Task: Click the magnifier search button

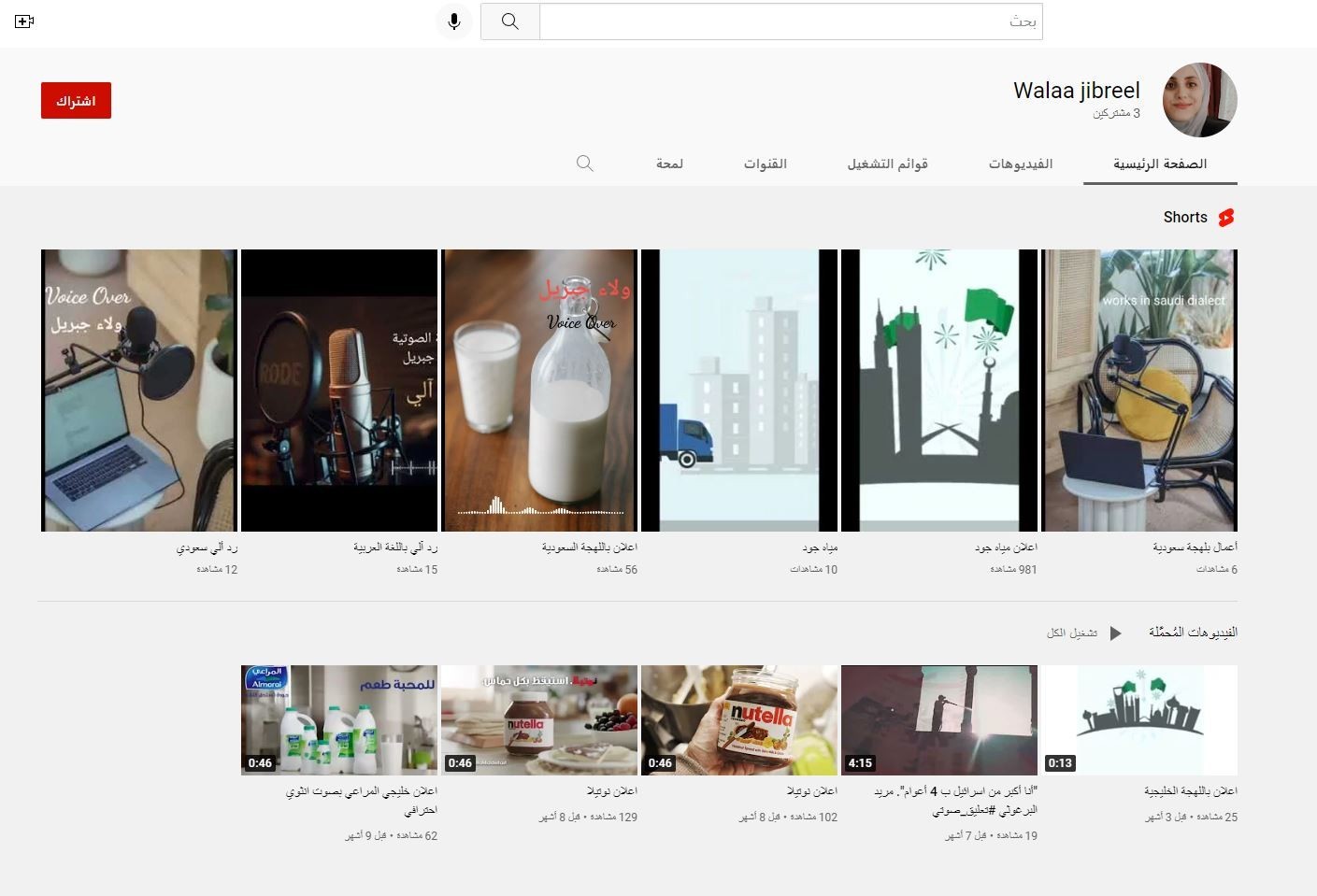Action: pos(509,21)
